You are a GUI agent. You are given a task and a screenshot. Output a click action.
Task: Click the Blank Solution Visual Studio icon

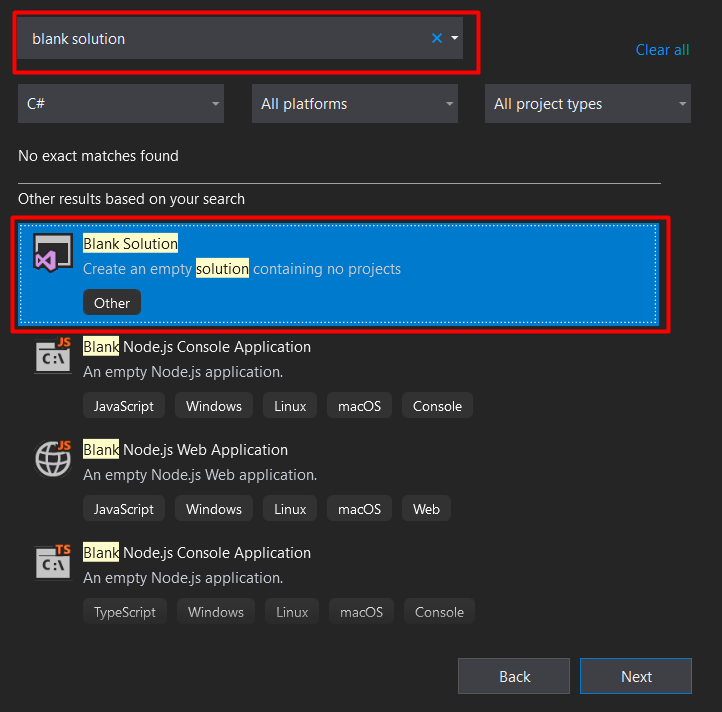click(x=52, y=252)
